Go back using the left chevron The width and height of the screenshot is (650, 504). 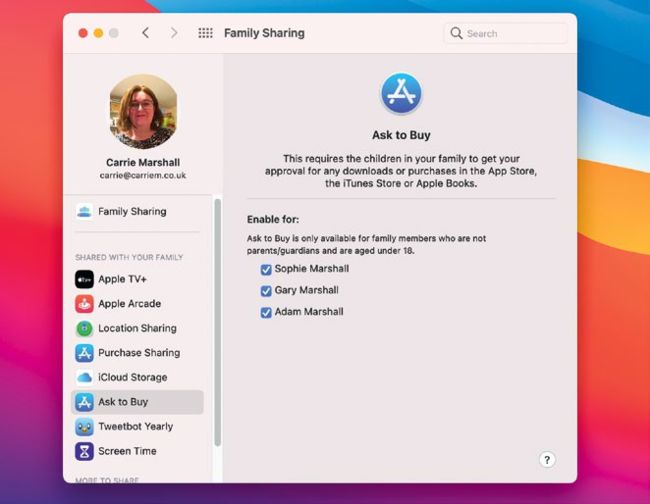146,33
